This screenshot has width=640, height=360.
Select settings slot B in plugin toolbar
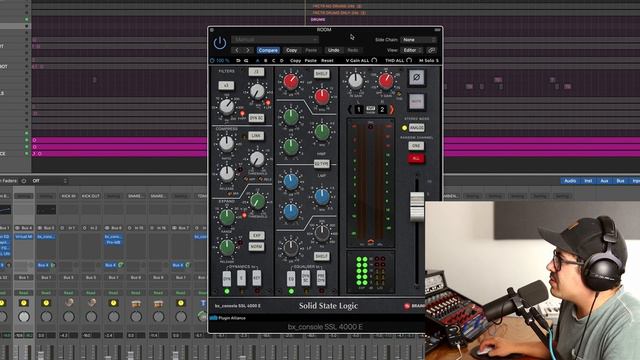[x=265, y=60]
